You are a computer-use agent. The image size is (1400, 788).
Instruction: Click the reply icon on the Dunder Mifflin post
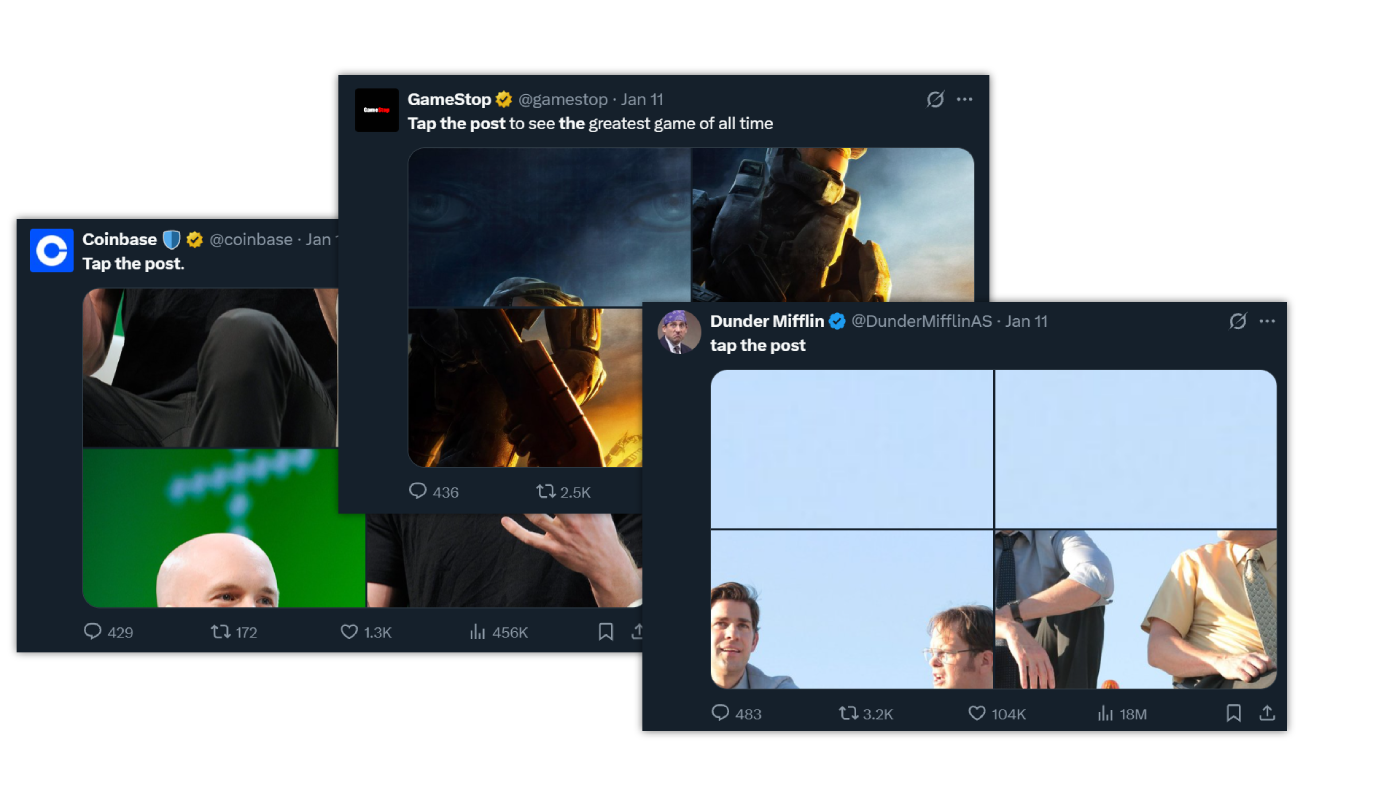[x=720, y=713]
